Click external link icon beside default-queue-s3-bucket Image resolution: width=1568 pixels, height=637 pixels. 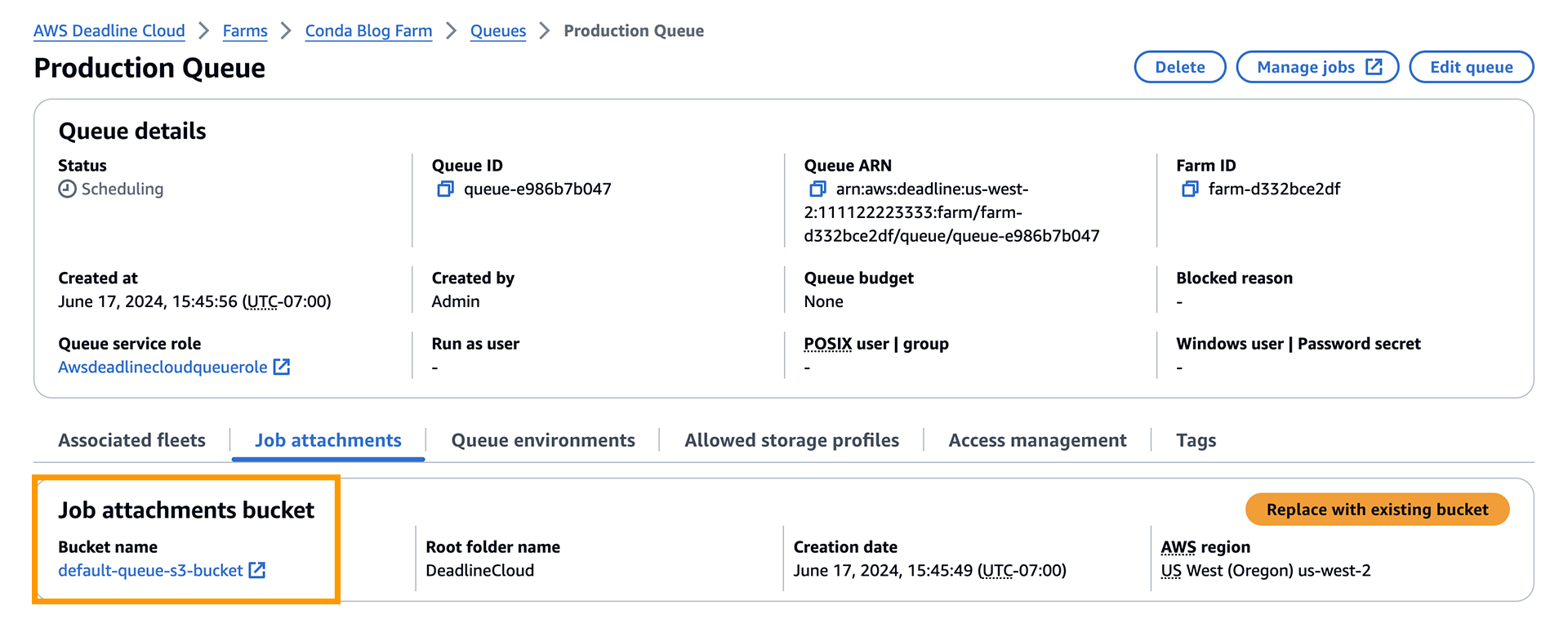(257, 571)
